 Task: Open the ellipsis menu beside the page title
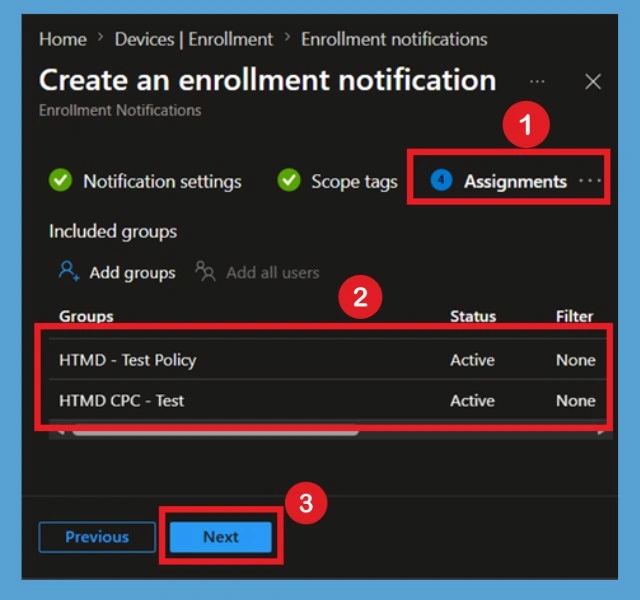pyautogui.click(x=537, y=82)
